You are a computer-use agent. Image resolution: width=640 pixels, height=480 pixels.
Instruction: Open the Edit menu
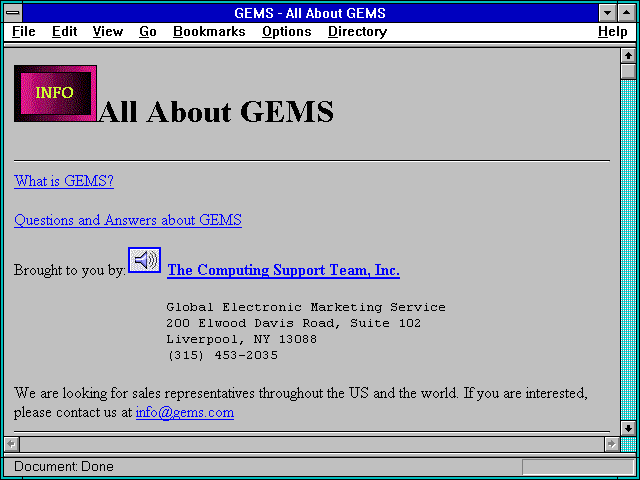point(64,32)
